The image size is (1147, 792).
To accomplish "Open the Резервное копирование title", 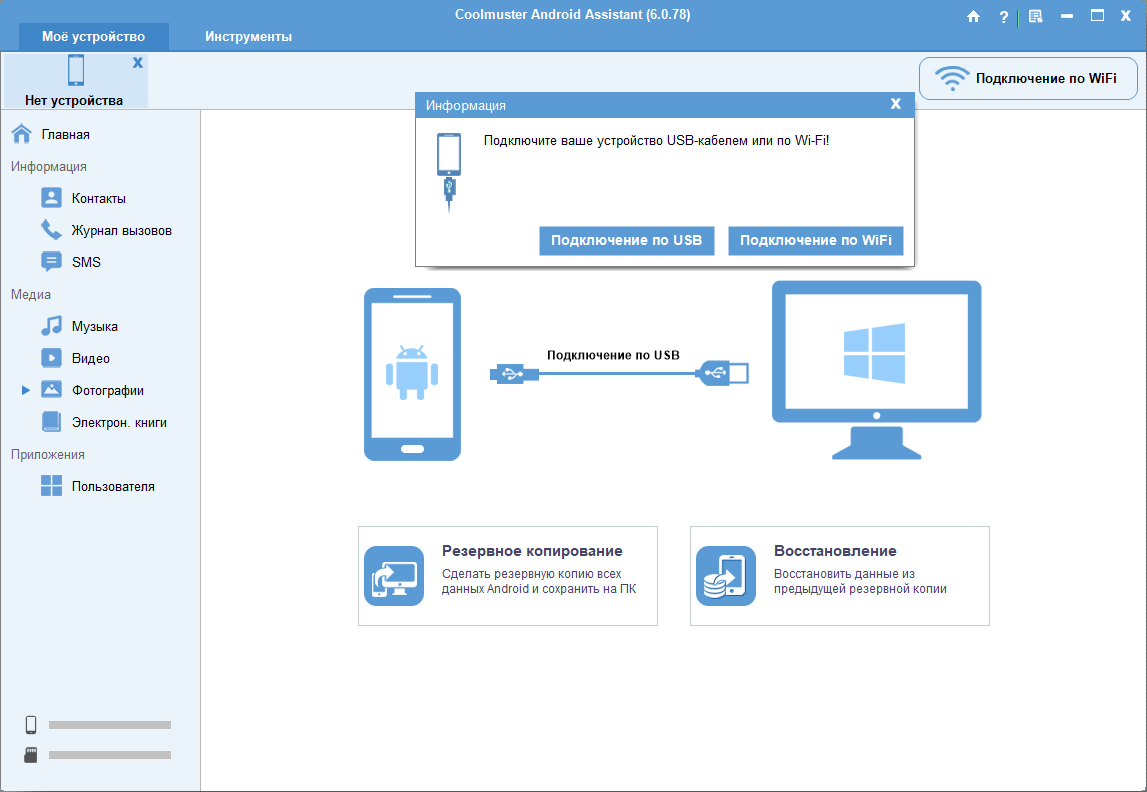I will point(533,551).
